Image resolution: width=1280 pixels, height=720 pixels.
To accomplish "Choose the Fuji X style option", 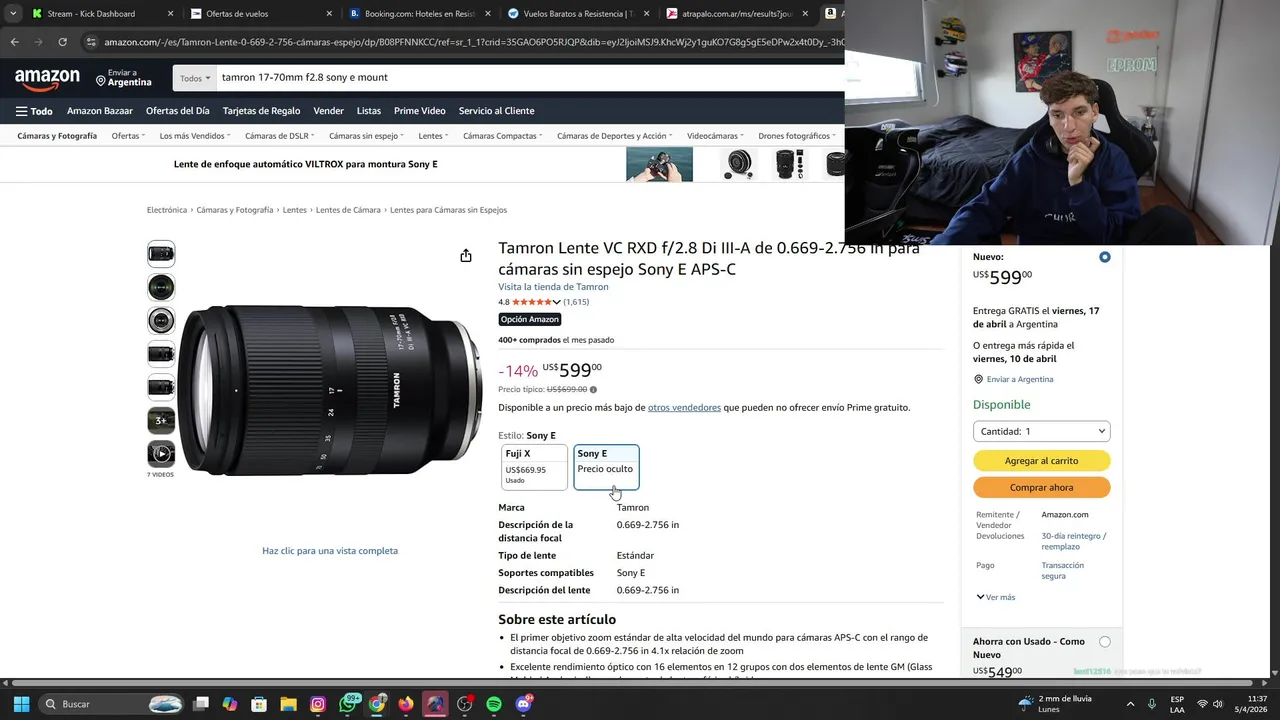I will click(534, 467).
